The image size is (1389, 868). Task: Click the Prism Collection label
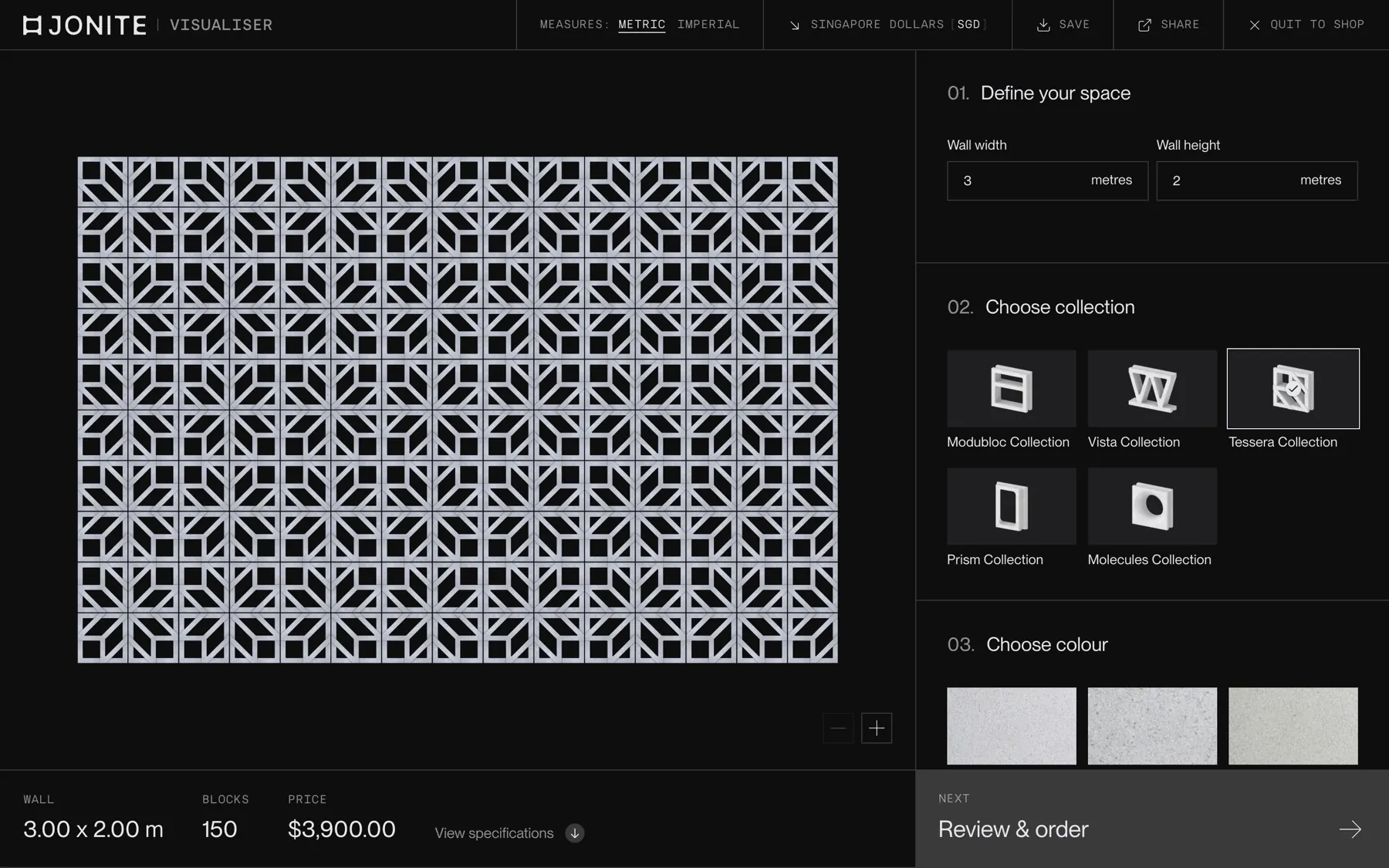[995, 559]
